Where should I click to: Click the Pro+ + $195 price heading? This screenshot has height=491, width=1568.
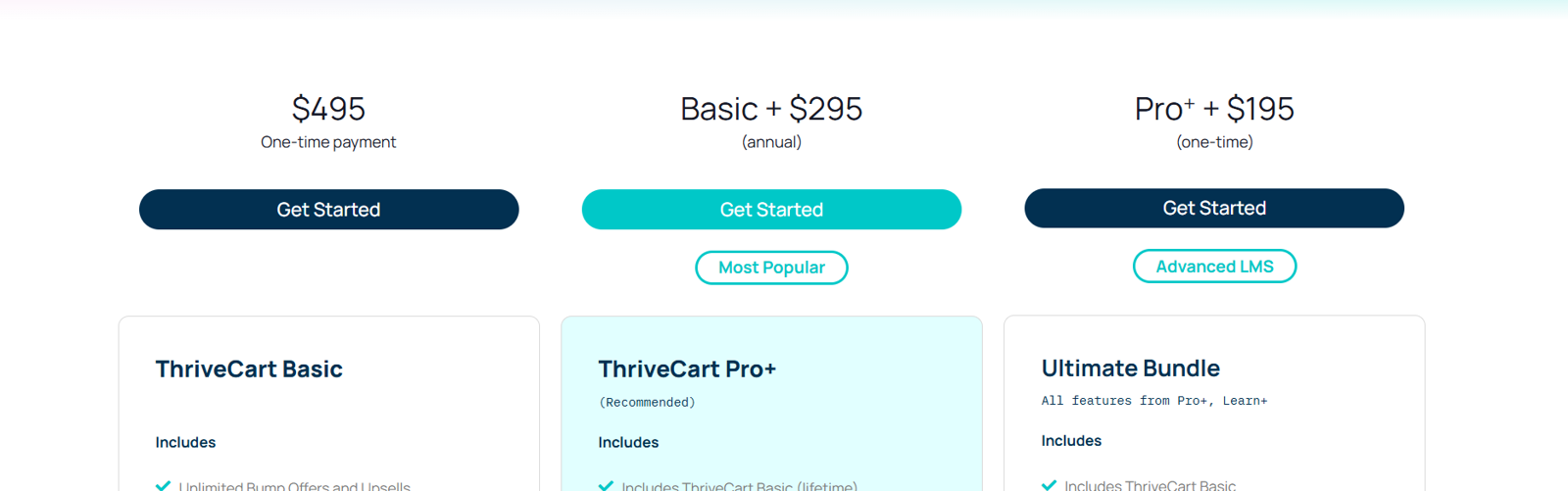tap(1214, 109)
